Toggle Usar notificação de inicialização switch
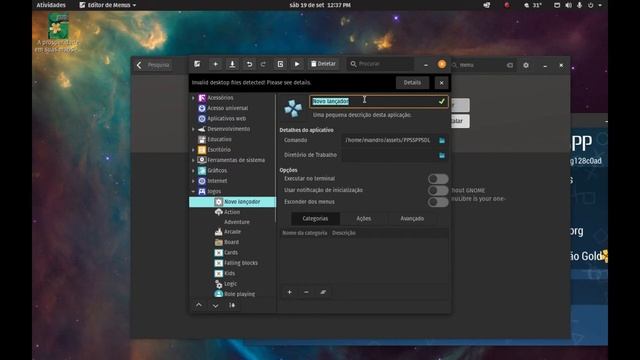This screenshot has height=360, width=640. (438, 190)
